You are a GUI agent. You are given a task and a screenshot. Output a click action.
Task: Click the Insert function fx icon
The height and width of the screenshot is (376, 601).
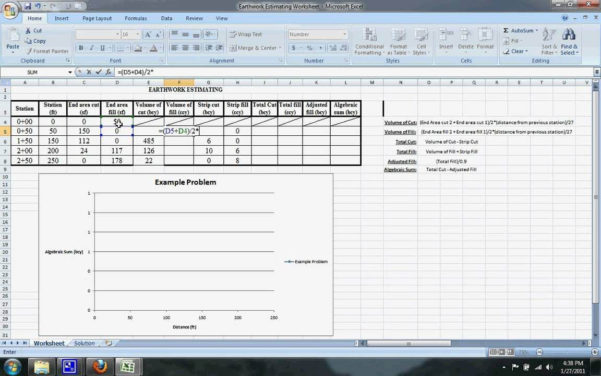(x=108, y=72)
